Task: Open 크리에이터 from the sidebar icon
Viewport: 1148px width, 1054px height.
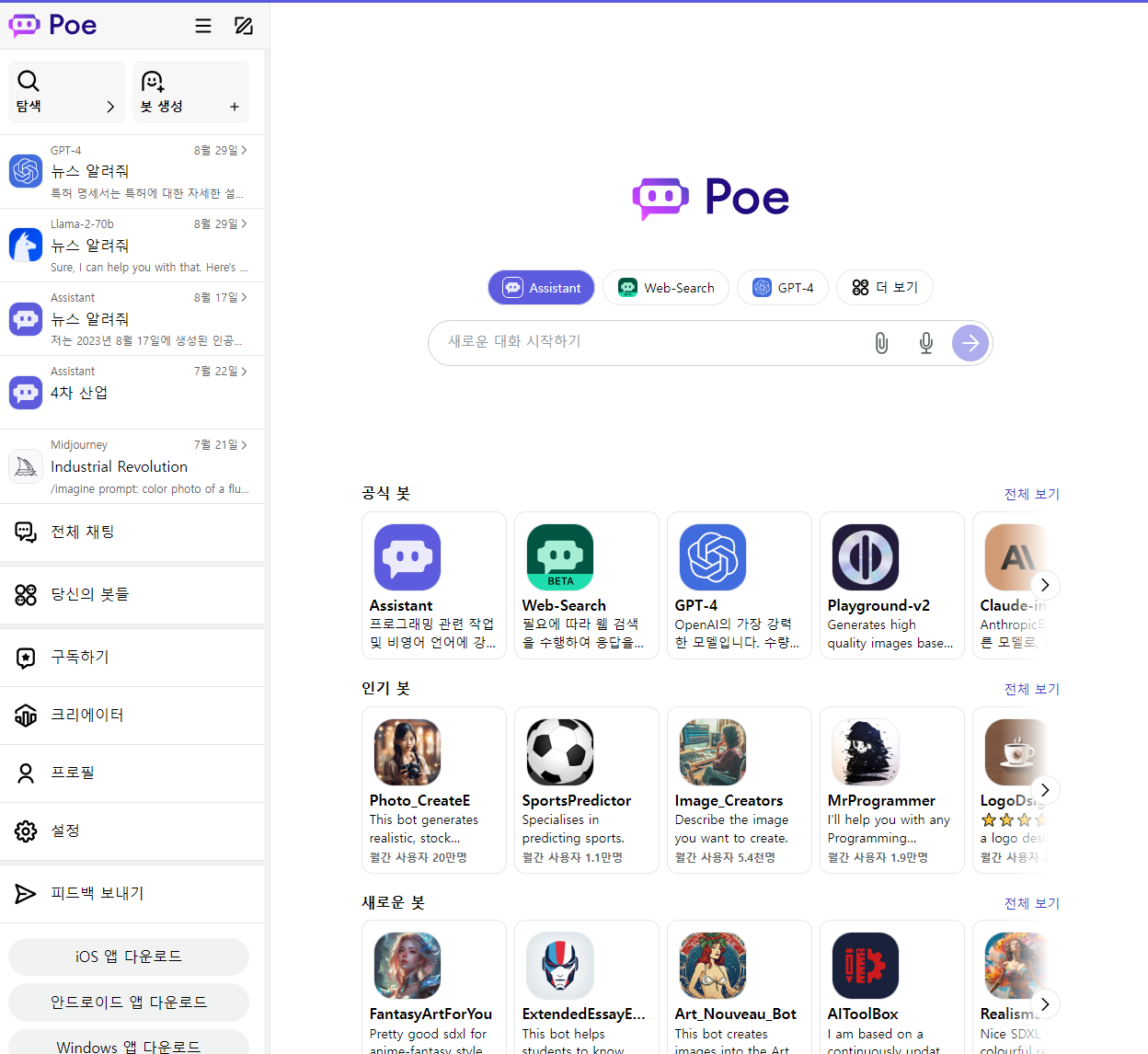Action: [x=25, y=715]
